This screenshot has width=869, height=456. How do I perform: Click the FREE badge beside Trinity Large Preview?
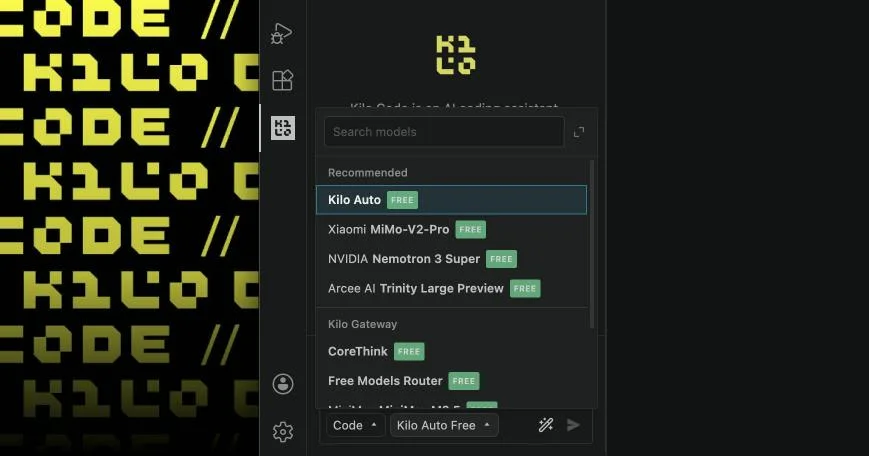click(x=525, y=289)
